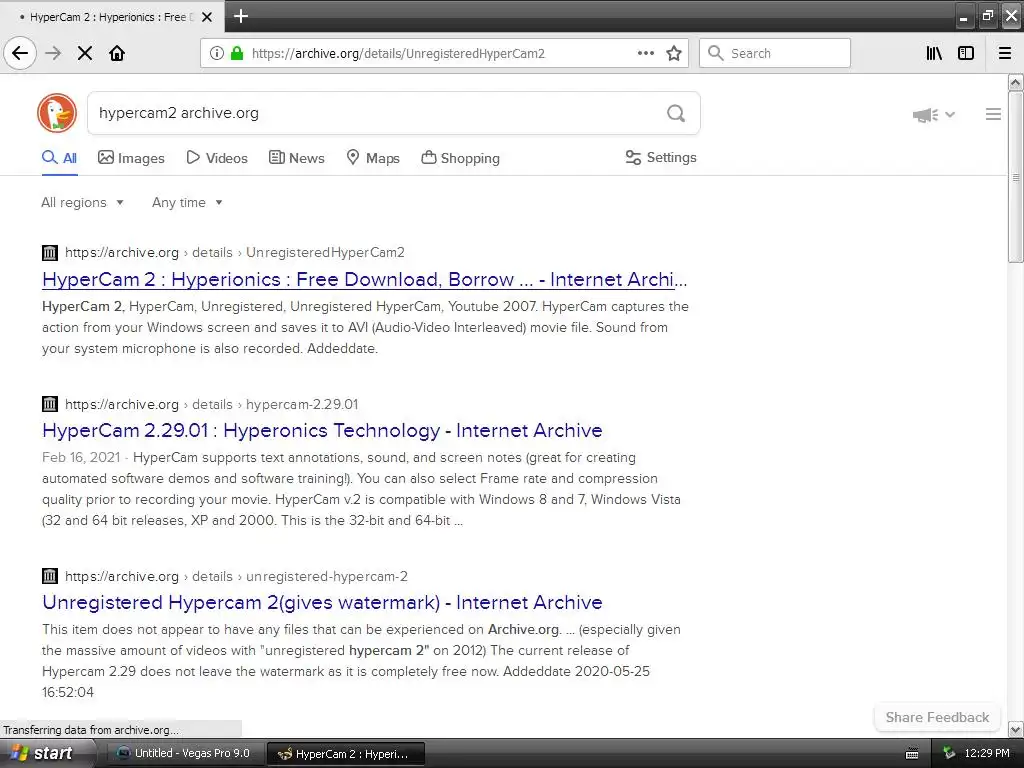The width and height of the screenshot is (1024, 768).
Task: Click Firefox toolbar Search box
Action: pos(775,53)
